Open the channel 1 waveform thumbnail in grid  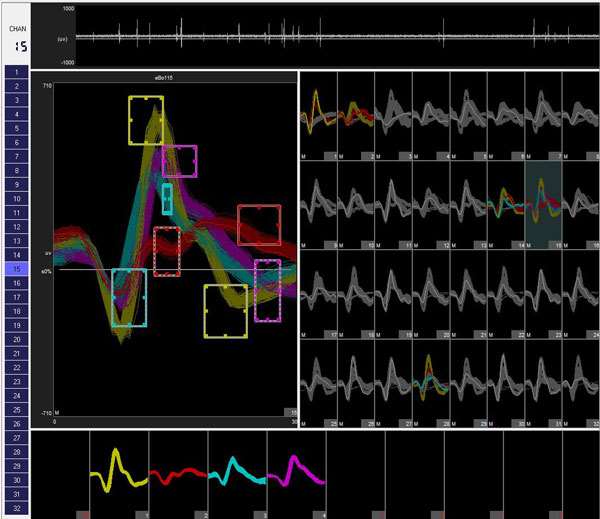point(319,116)
